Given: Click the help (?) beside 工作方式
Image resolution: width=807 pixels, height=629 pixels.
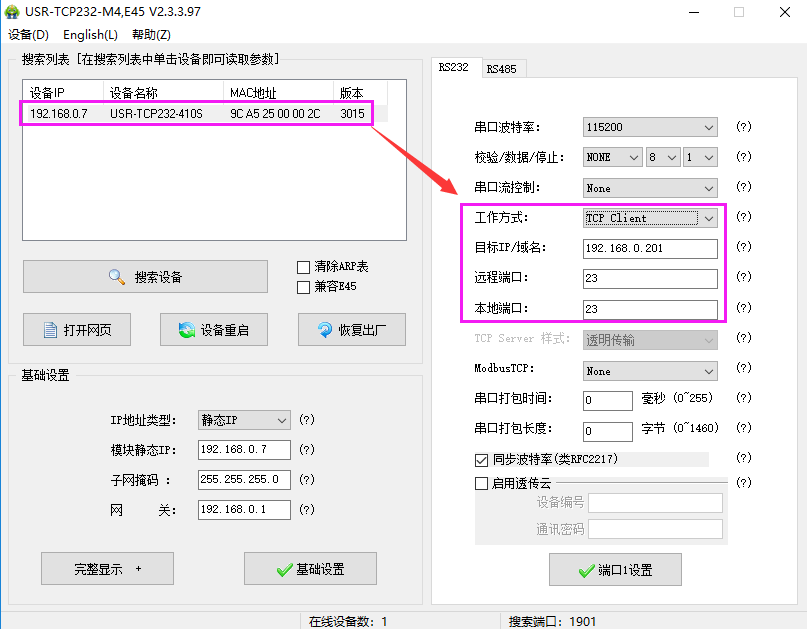Looking at the screenshot, I should [743, 218].
